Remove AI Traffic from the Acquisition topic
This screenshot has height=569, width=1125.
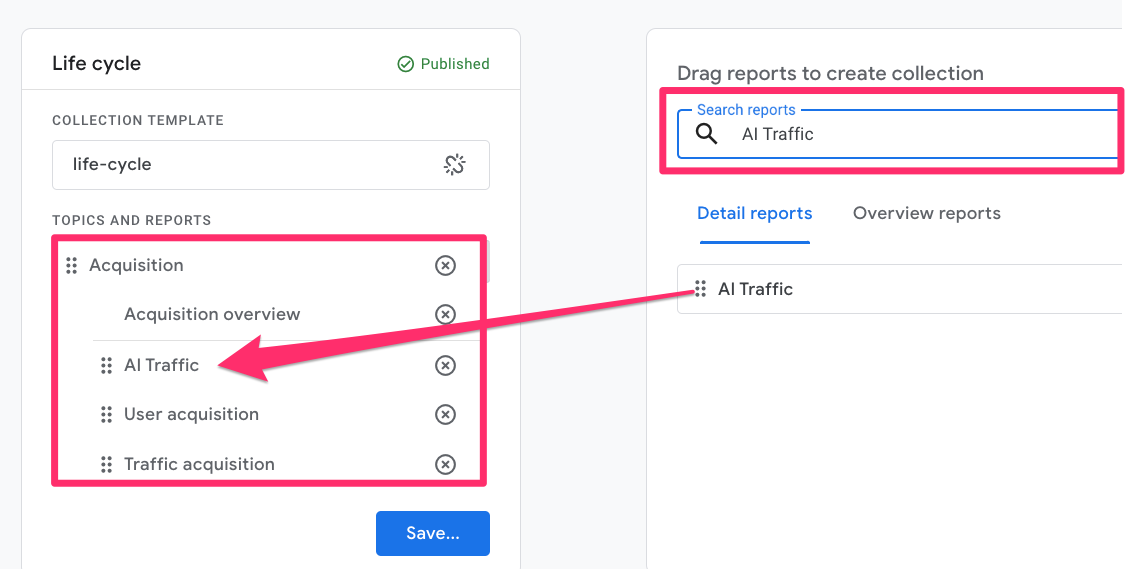445,365
